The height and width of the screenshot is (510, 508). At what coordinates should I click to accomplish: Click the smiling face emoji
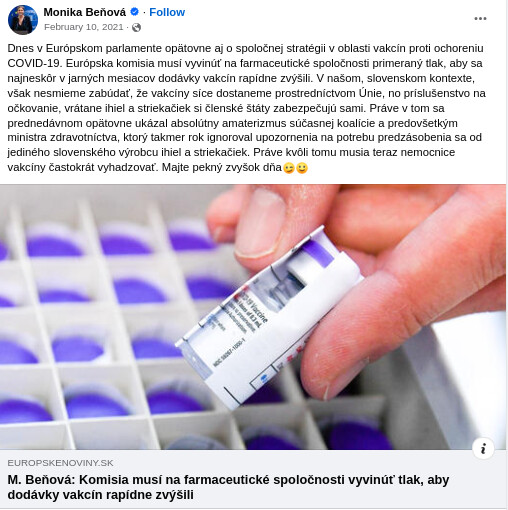(x=302, y=168)
